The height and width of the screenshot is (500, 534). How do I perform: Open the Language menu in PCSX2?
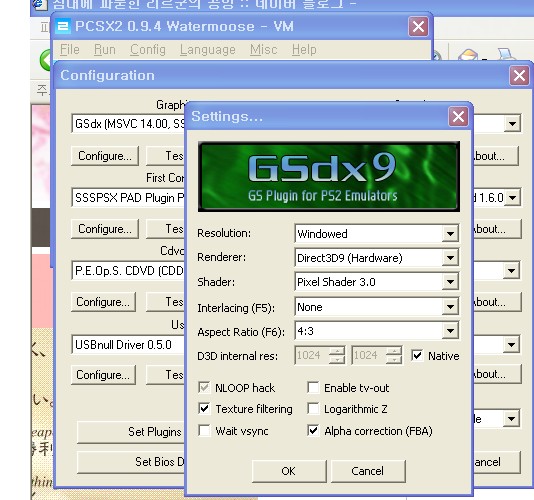click(x=208, y=50)
